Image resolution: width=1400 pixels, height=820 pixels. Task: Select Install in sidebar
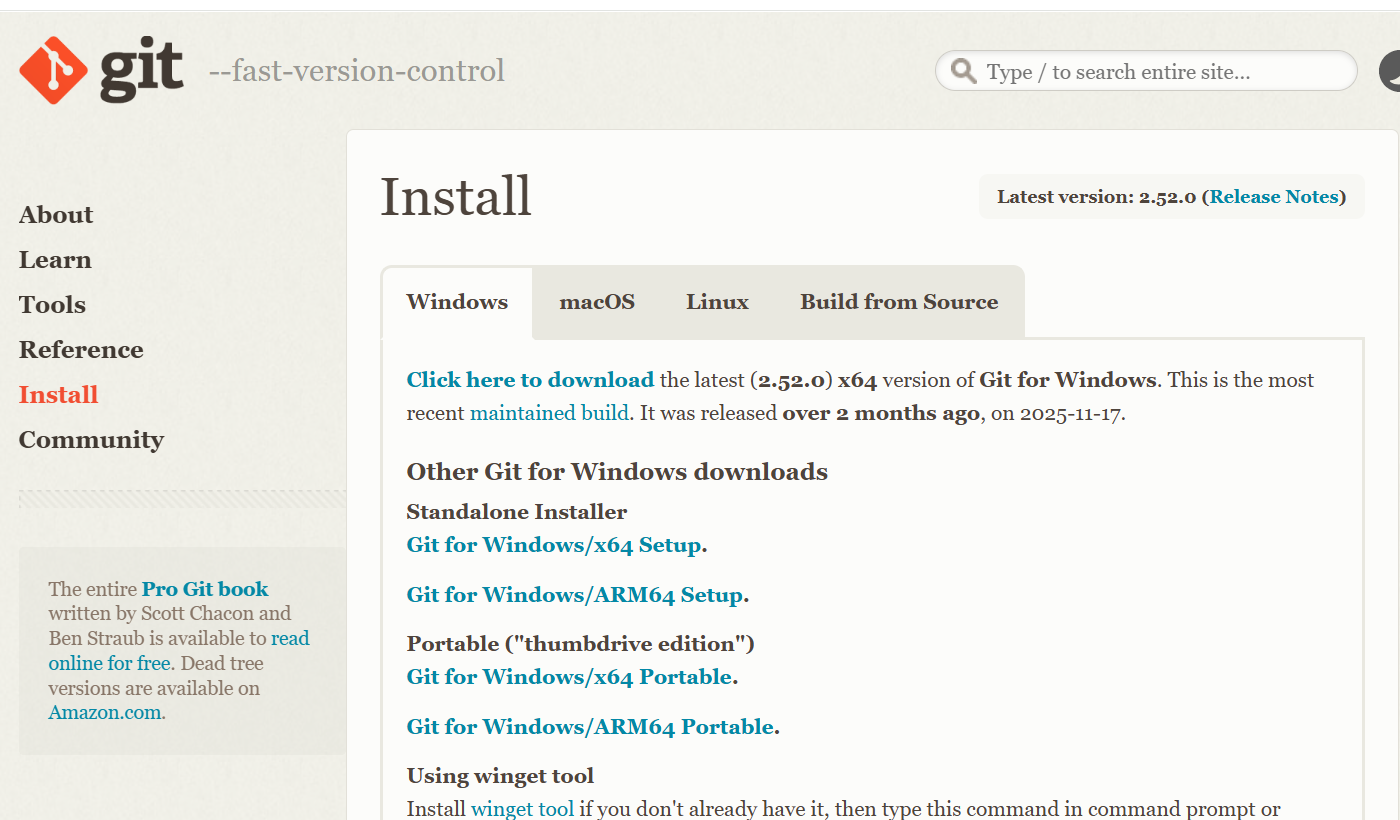click(59, 395)
